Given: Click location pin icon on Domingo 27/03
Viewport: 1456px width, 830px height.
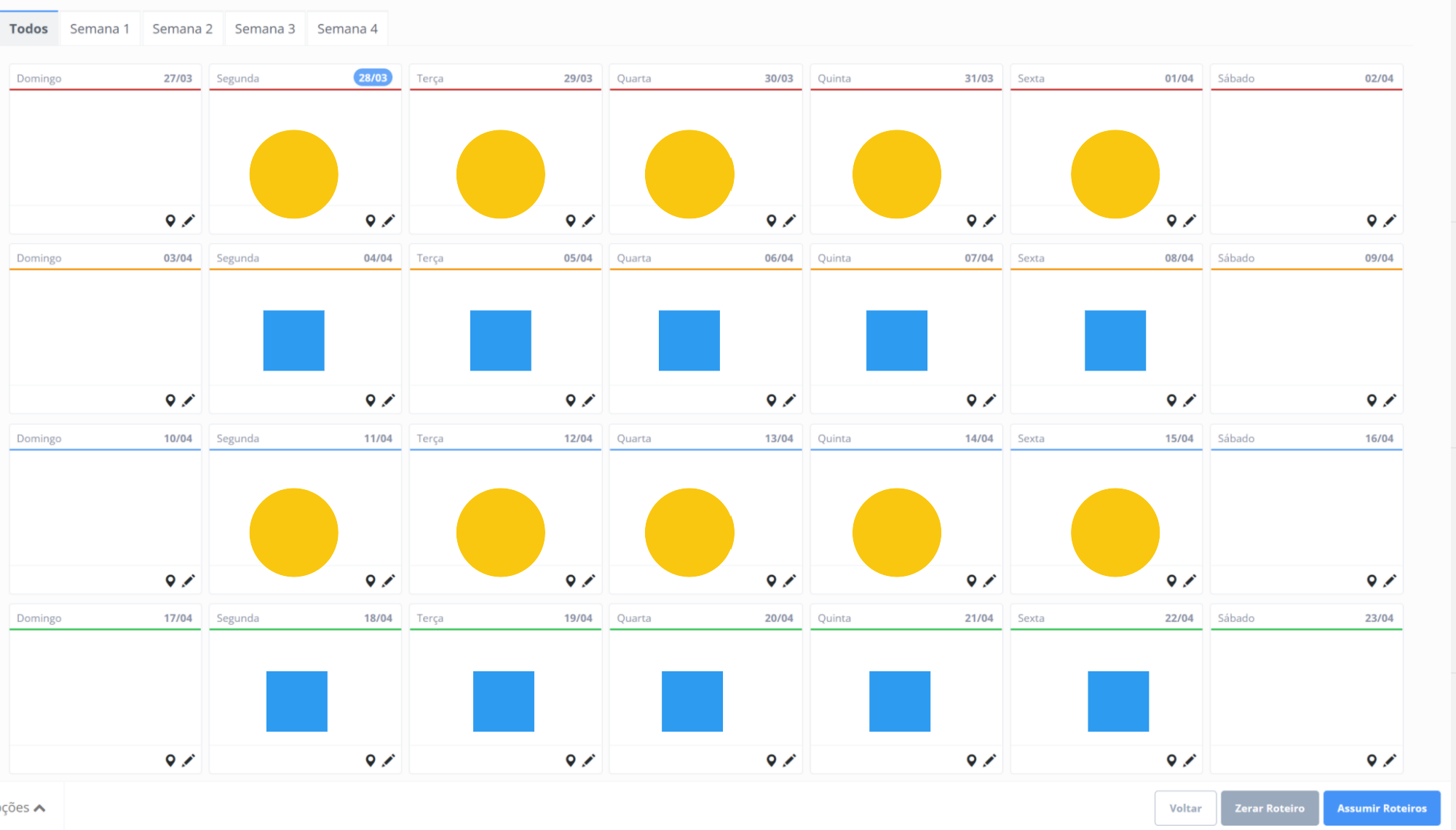Looking at the screenshot, I should point(170,221).
